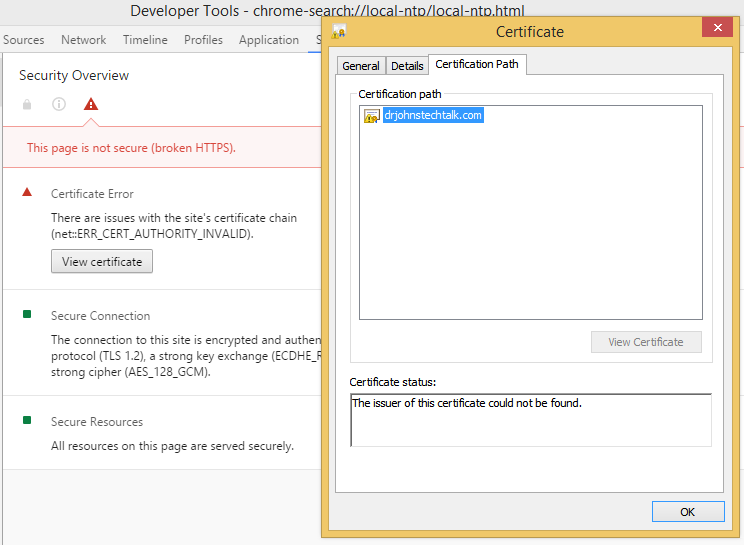
Task: Select drjohnstechtalk.com in the certification path
Action: (x=433, y=115)
